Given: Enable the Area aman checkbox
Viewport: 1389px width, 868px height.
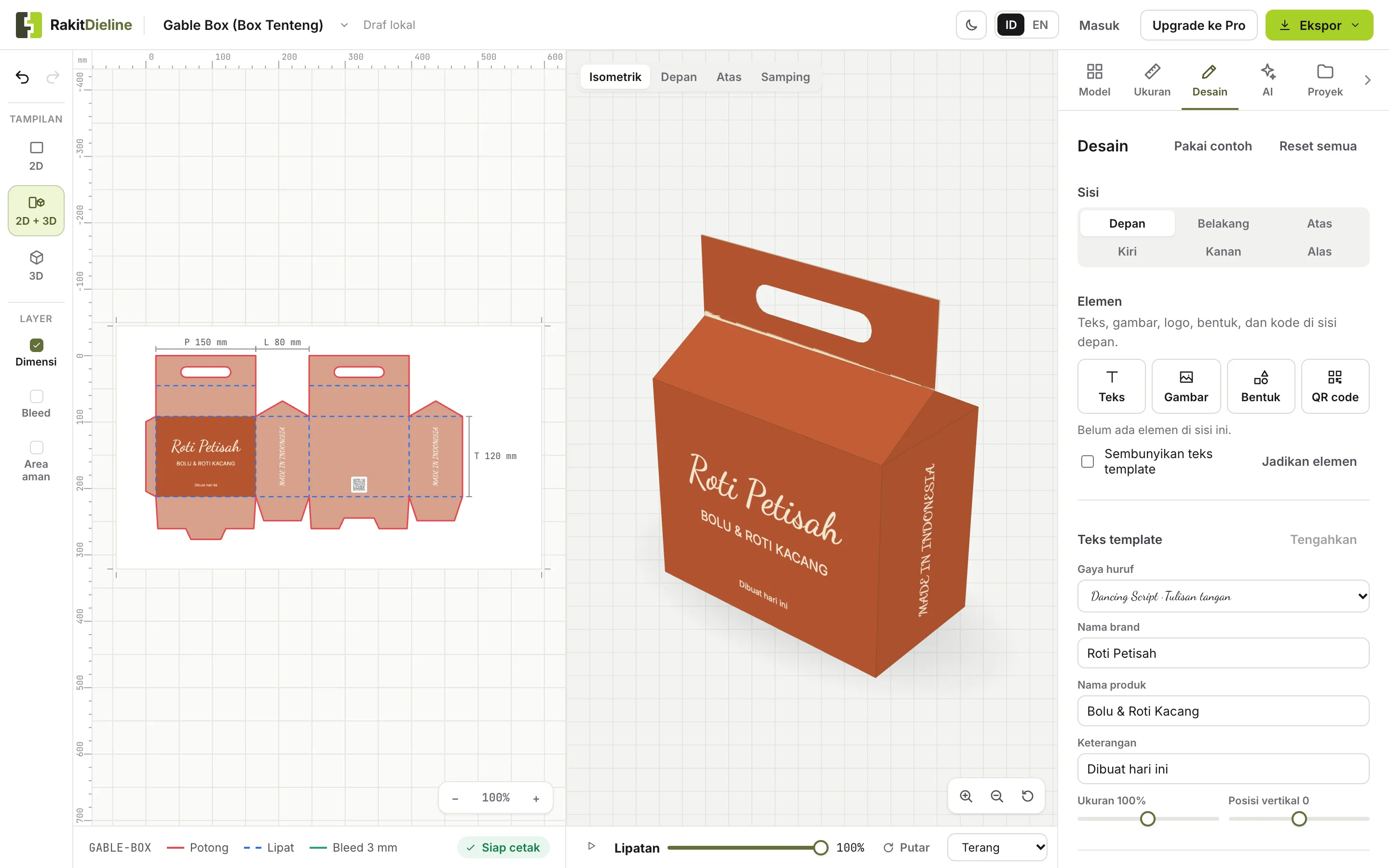Looking at the screenshot, I should click(x=36, y=447).
